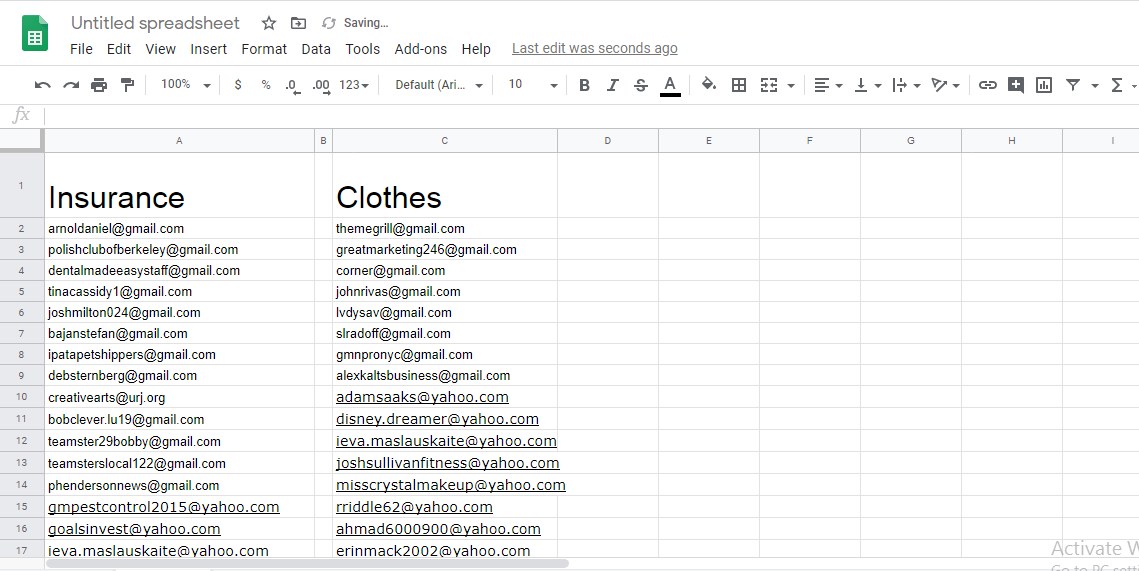Open the Add-ons menu

click(421, 49)
